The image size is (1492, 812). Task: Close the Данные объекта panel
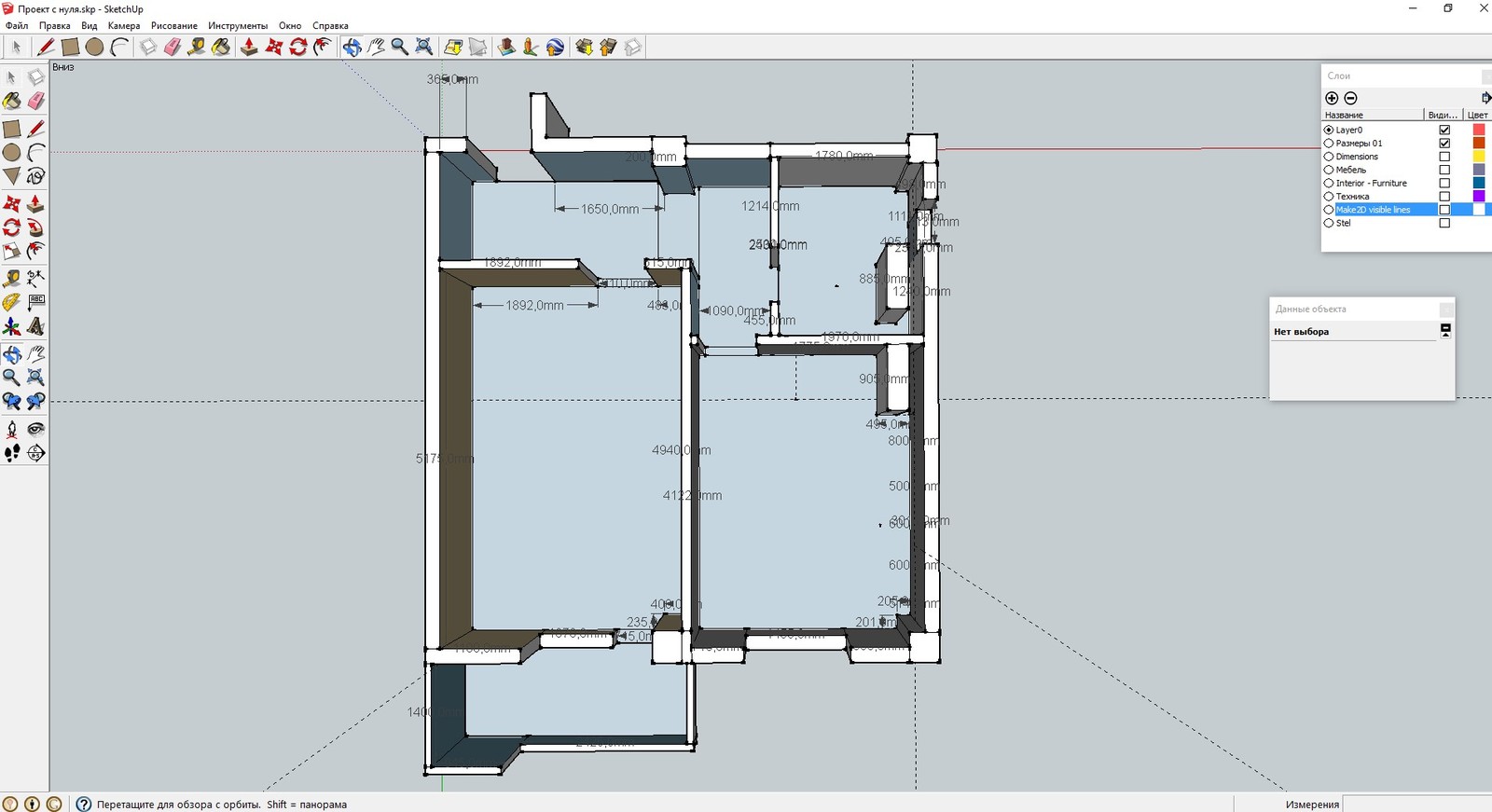click(1446, 309)
